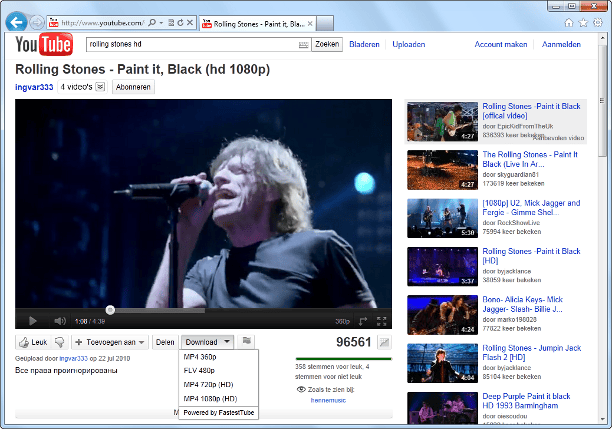Enlarge the player with expand icon
The image size is (612, 429).
(x=363, y=321)
